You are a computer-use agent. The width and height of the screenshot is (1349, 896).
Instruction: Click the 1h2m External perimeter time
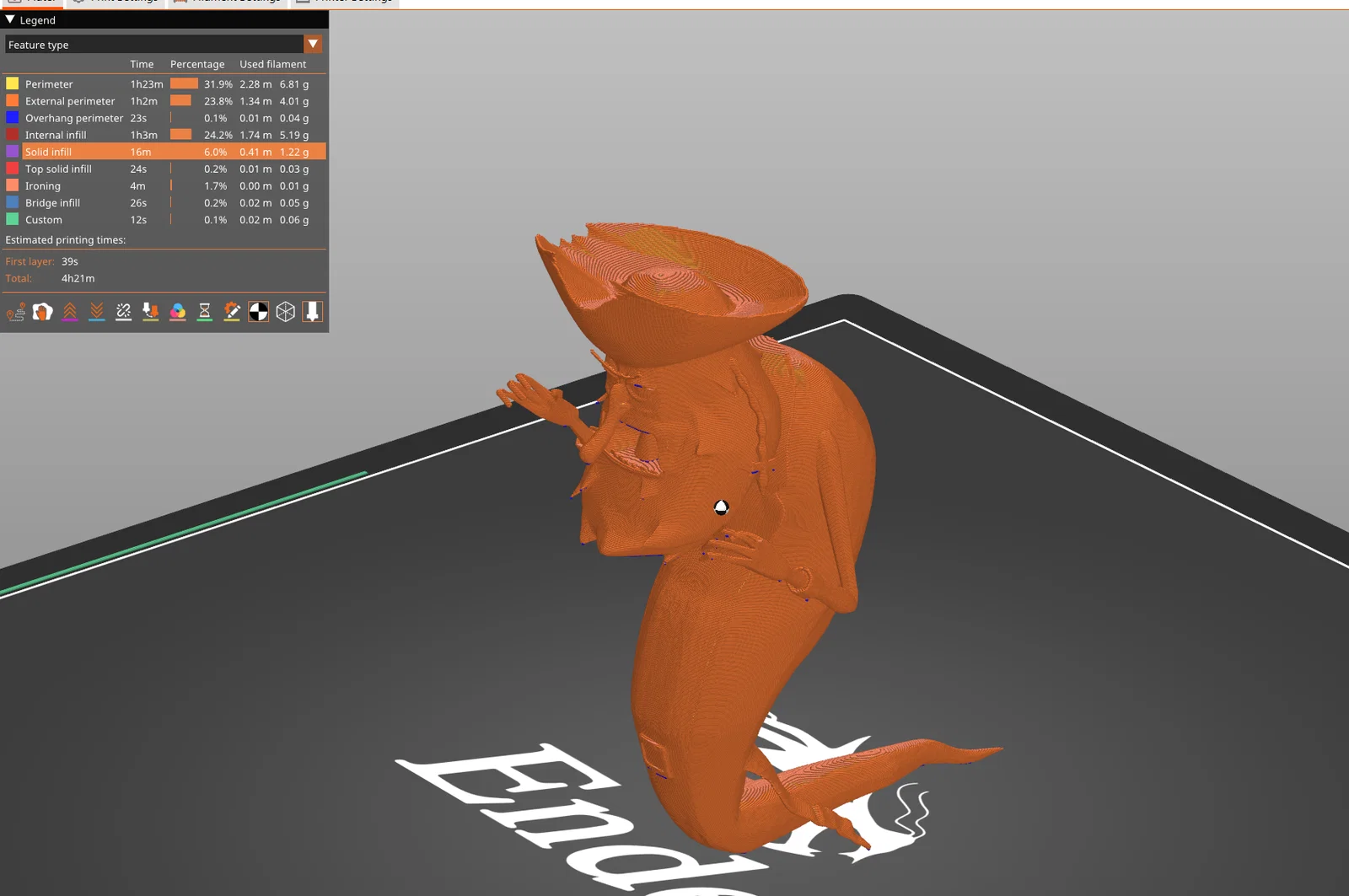[143, 101]
